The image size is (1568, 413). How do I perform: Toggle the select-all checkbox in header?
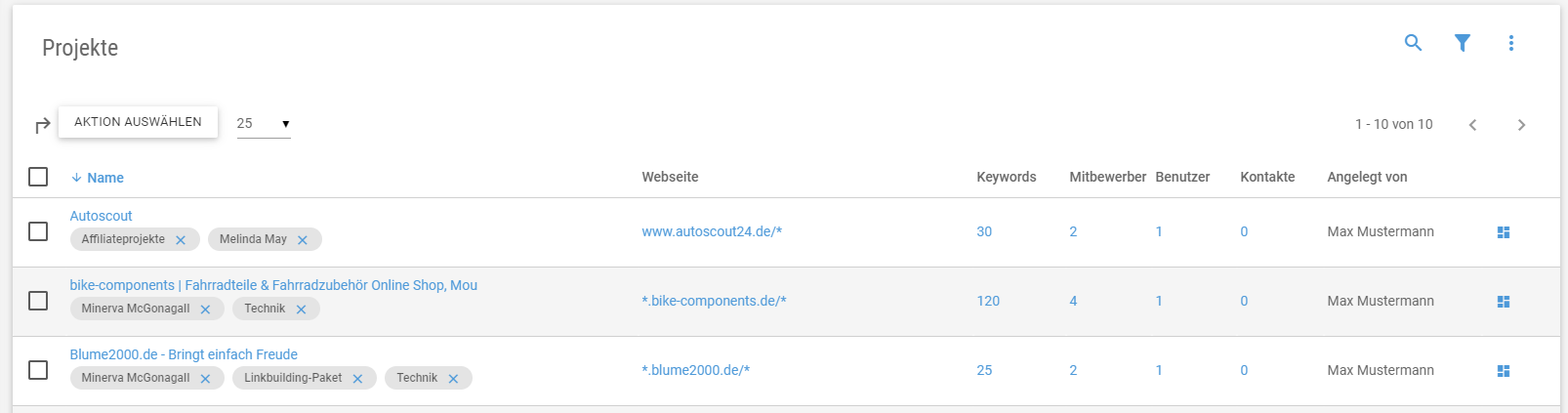pos(38,177)
